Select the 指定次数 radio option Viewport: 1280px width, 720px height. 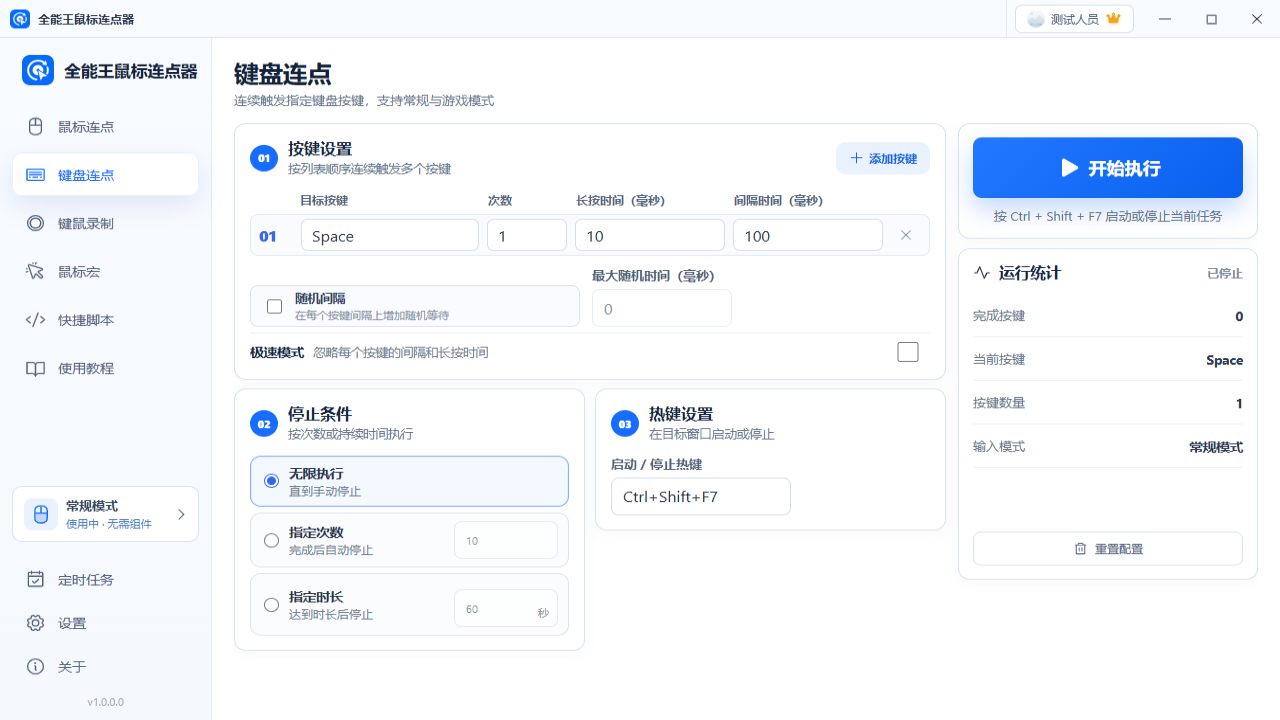tap(271, 540)
